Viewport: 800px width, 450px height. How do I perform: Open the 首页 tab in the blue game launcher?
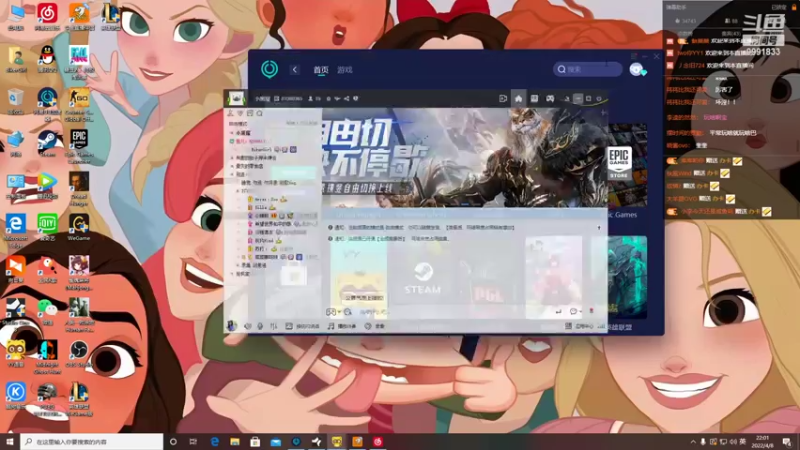click(x=321, y=70)
